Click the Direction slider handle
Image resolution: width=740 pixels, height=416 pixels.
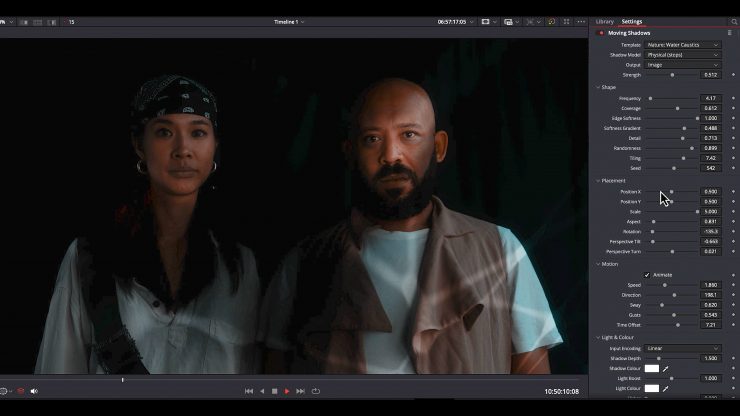[x=674, y=295]
